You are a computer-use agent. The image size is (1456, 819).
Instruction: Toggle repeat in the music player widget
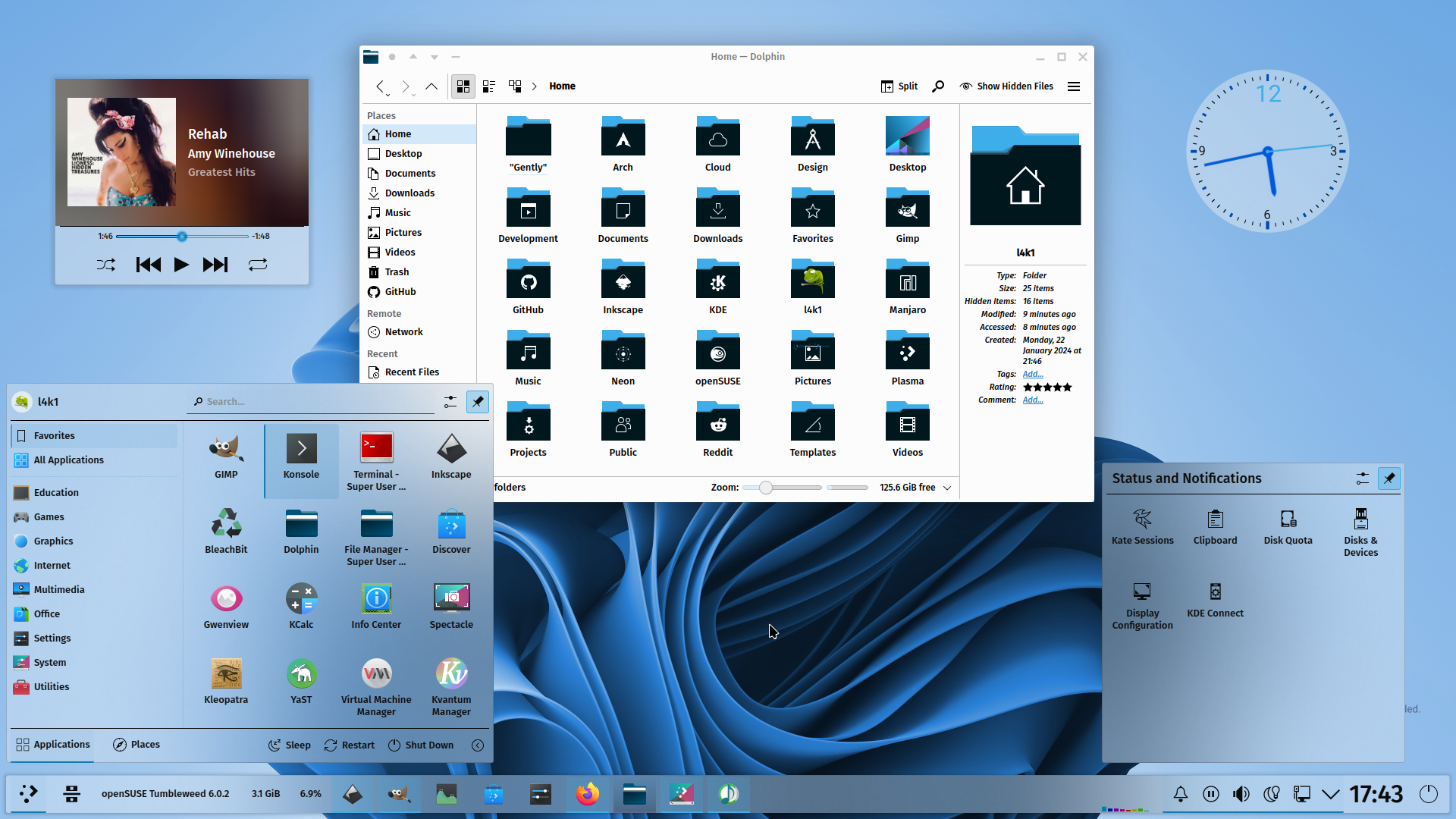tap(258, 265)
